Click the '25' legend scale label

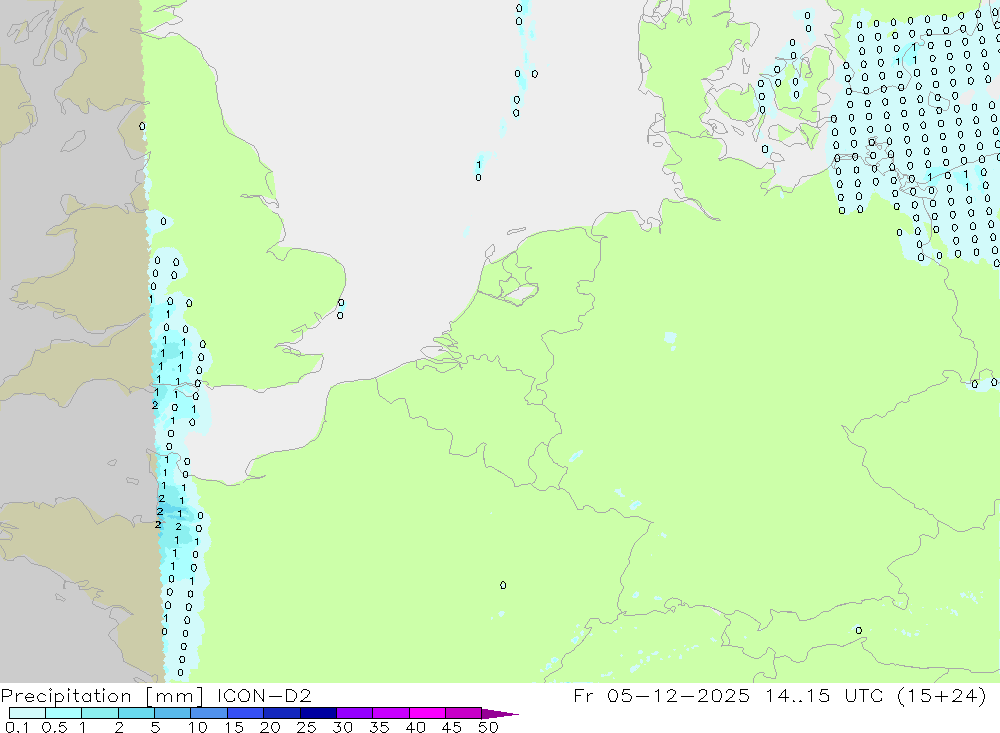click(306, 727)
